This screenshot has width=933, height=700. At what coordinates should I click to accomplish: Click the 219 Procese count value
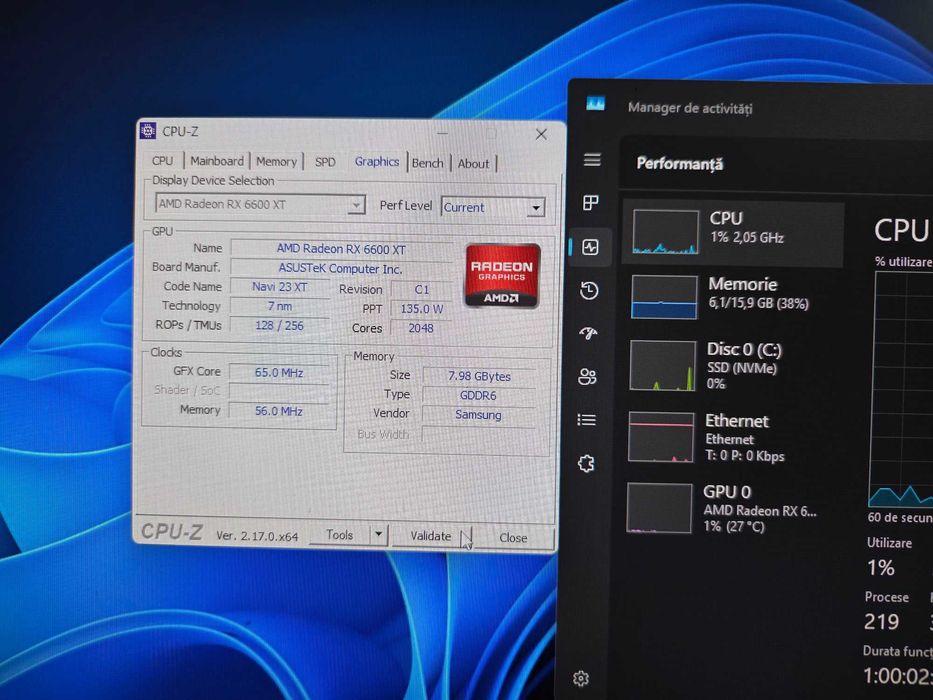881,621
